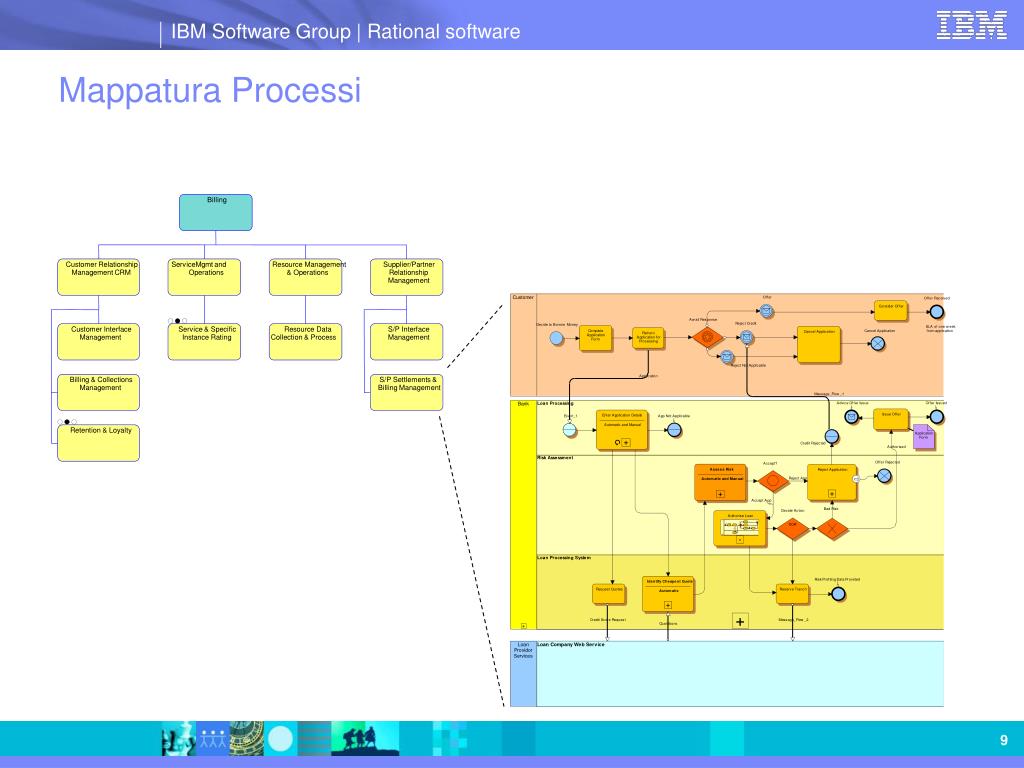The image size is (1024, 768).
Task: Select the Enter Application Details subprocess
Action: [x=622, y=430]
